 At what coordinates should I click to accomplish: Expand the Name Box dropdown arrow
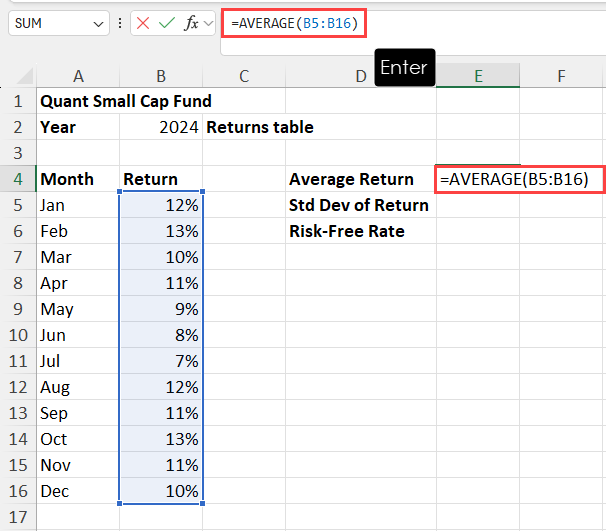point(98,24)
